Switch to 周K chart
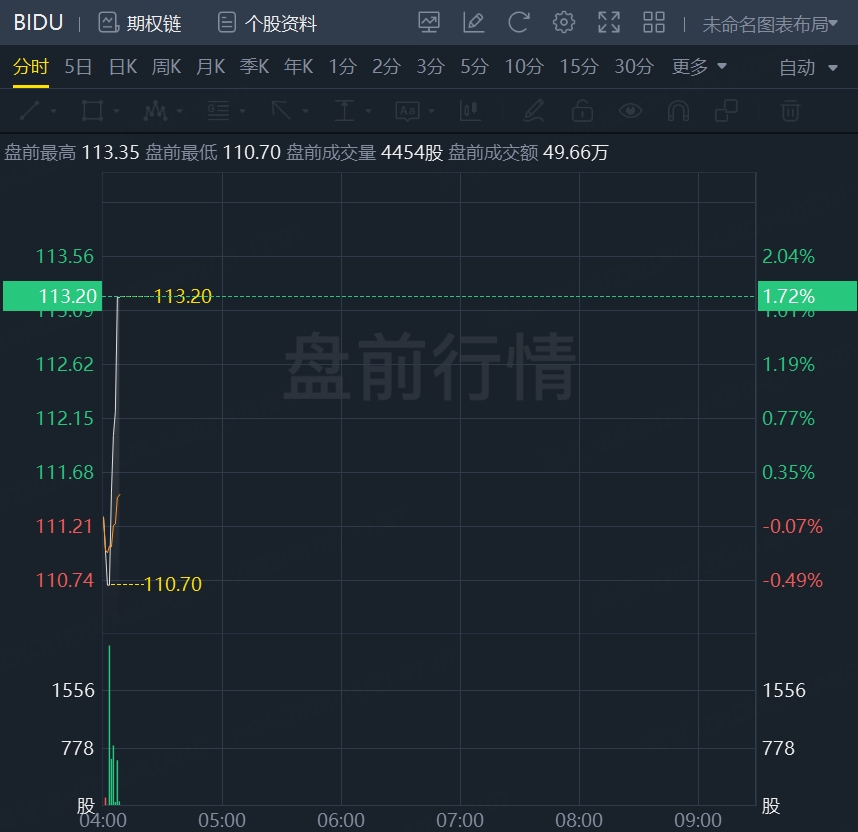This screenshot has height=832, width=858. tap(166, 67)
